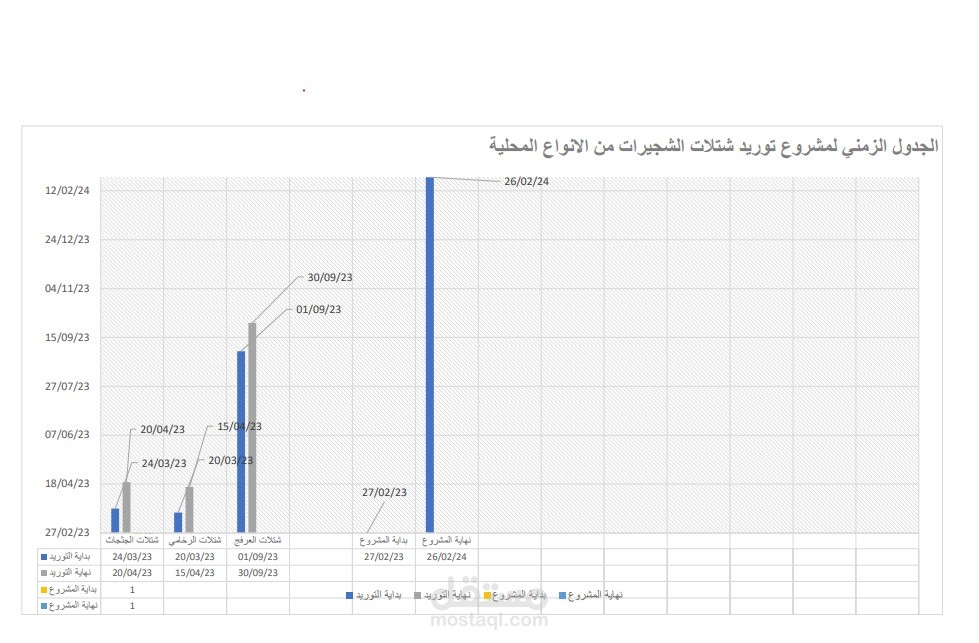Click the 01/09/23 cell in the data table

258,557
